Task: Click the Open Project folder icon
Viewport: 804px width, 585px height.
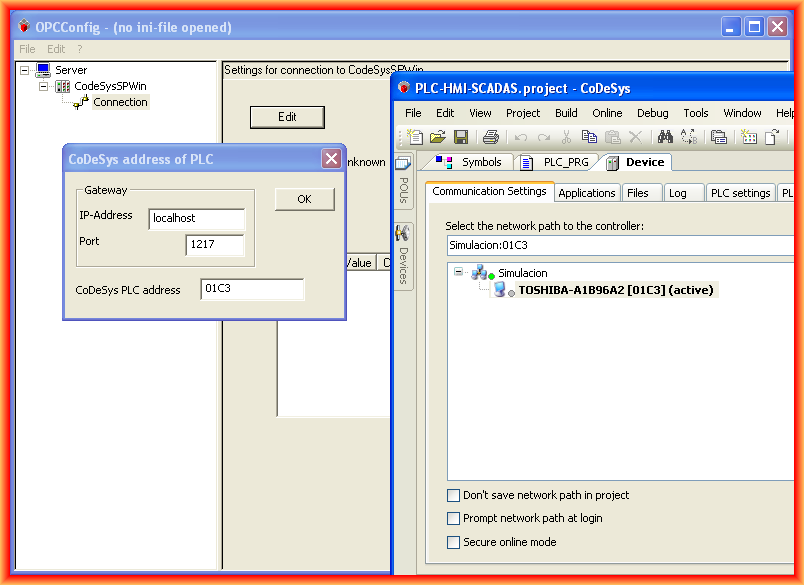Action: coord(438,137)
